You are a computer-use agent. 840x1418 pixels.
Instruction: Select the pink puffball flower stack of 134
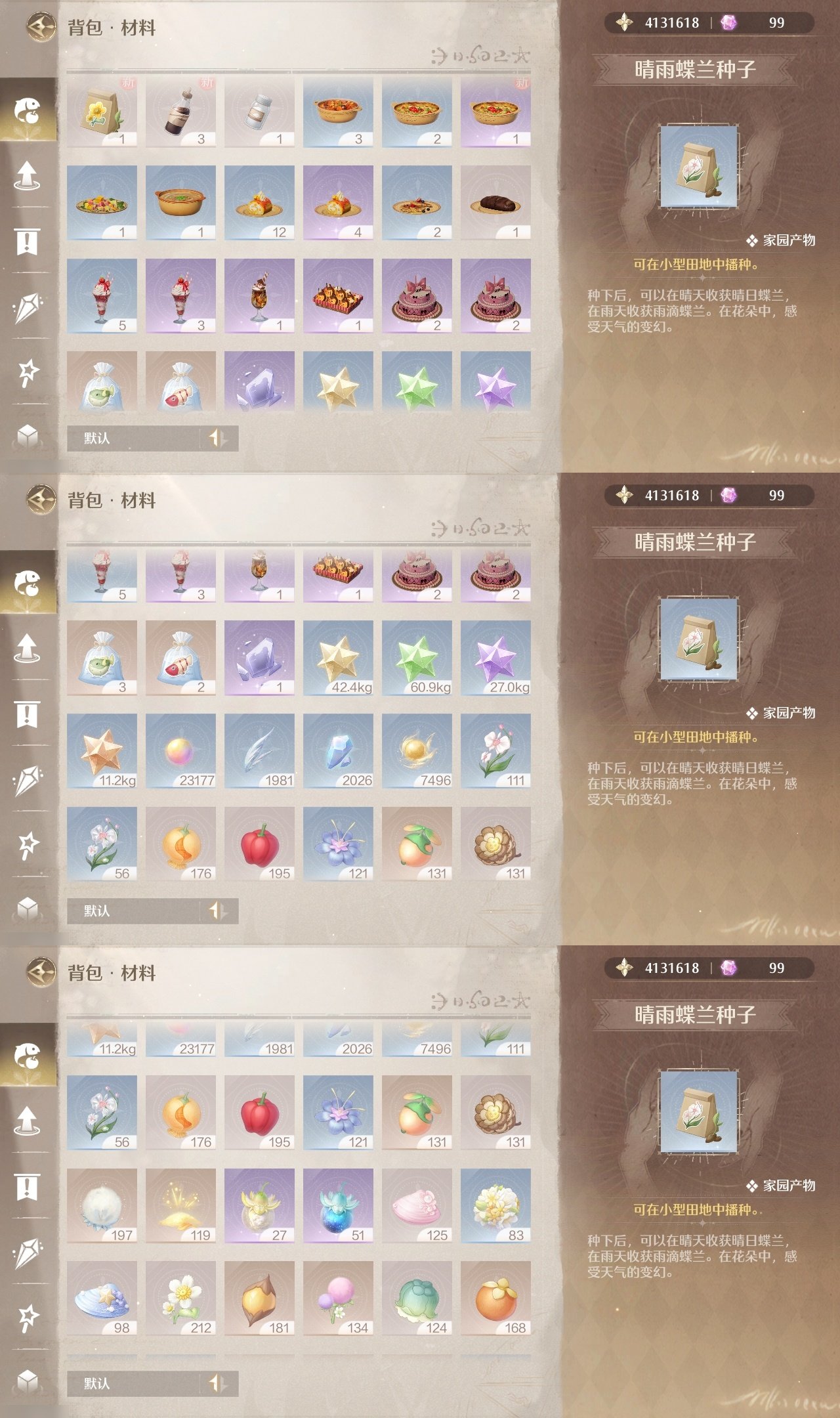coord(338,1298)
